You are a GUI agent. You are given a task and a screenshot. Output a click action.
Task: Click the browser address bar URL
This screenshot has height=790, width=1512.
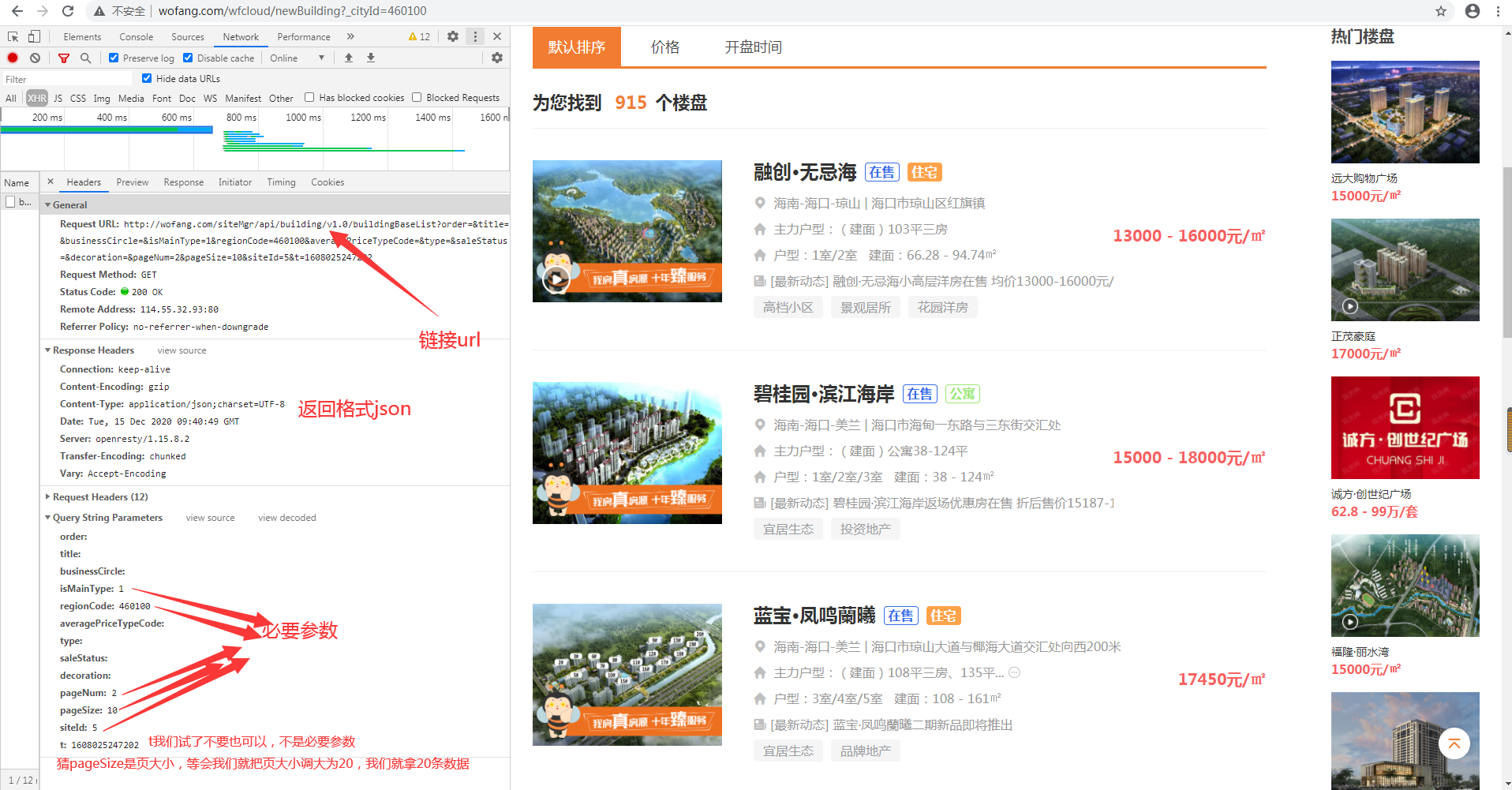[x=292, y=11]
